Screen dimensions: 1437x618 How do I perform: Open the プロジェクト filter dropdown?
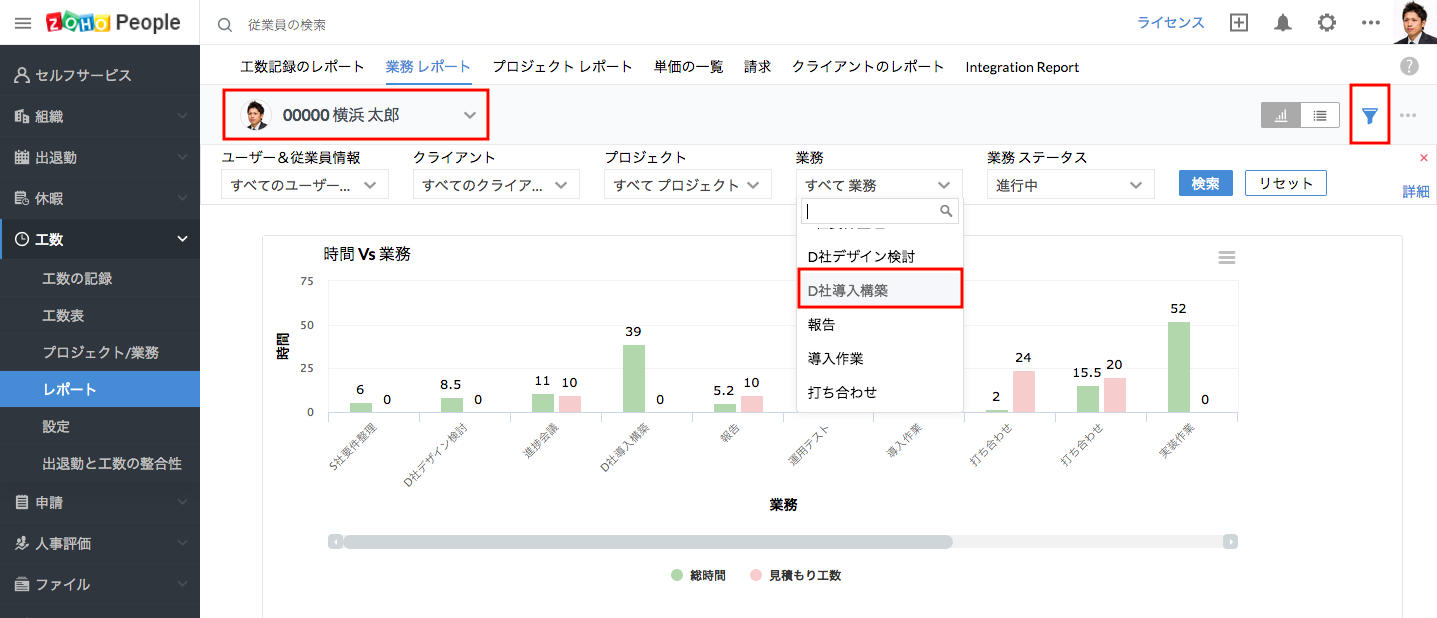[688, 185]
